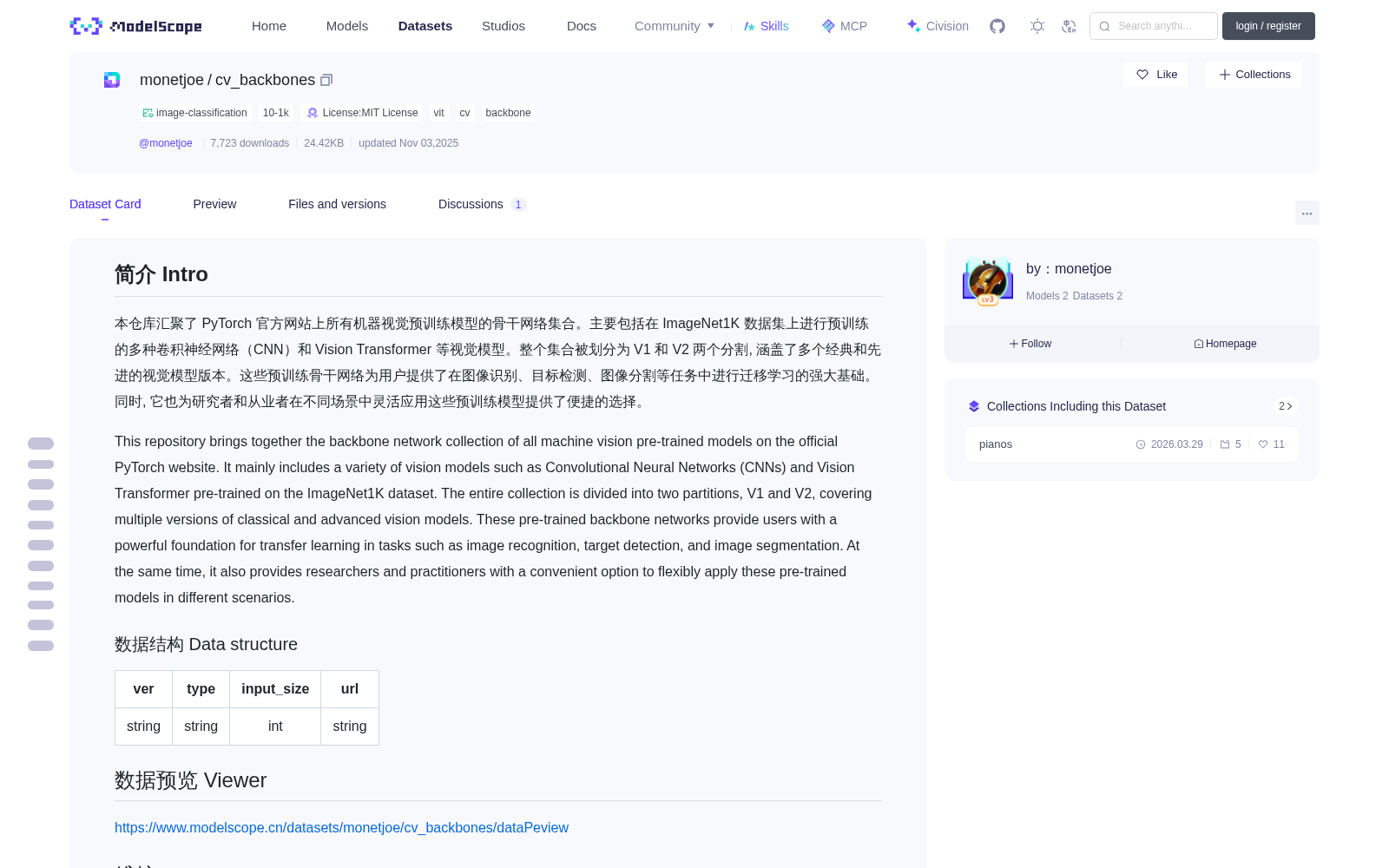Open the Datasets nav item
This screenshot has width=1389, height=868.
tap(425, 26)
